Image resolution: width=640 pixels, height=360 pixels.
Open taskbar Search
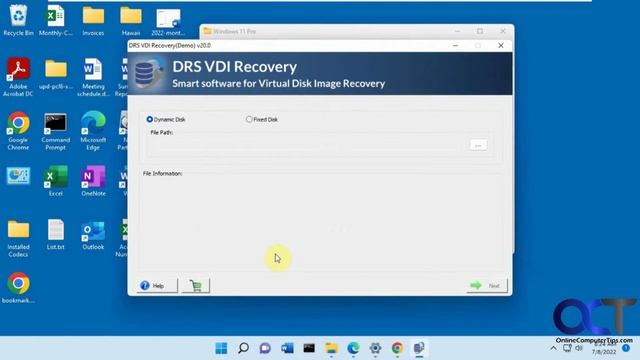click(x=243, y=348)
